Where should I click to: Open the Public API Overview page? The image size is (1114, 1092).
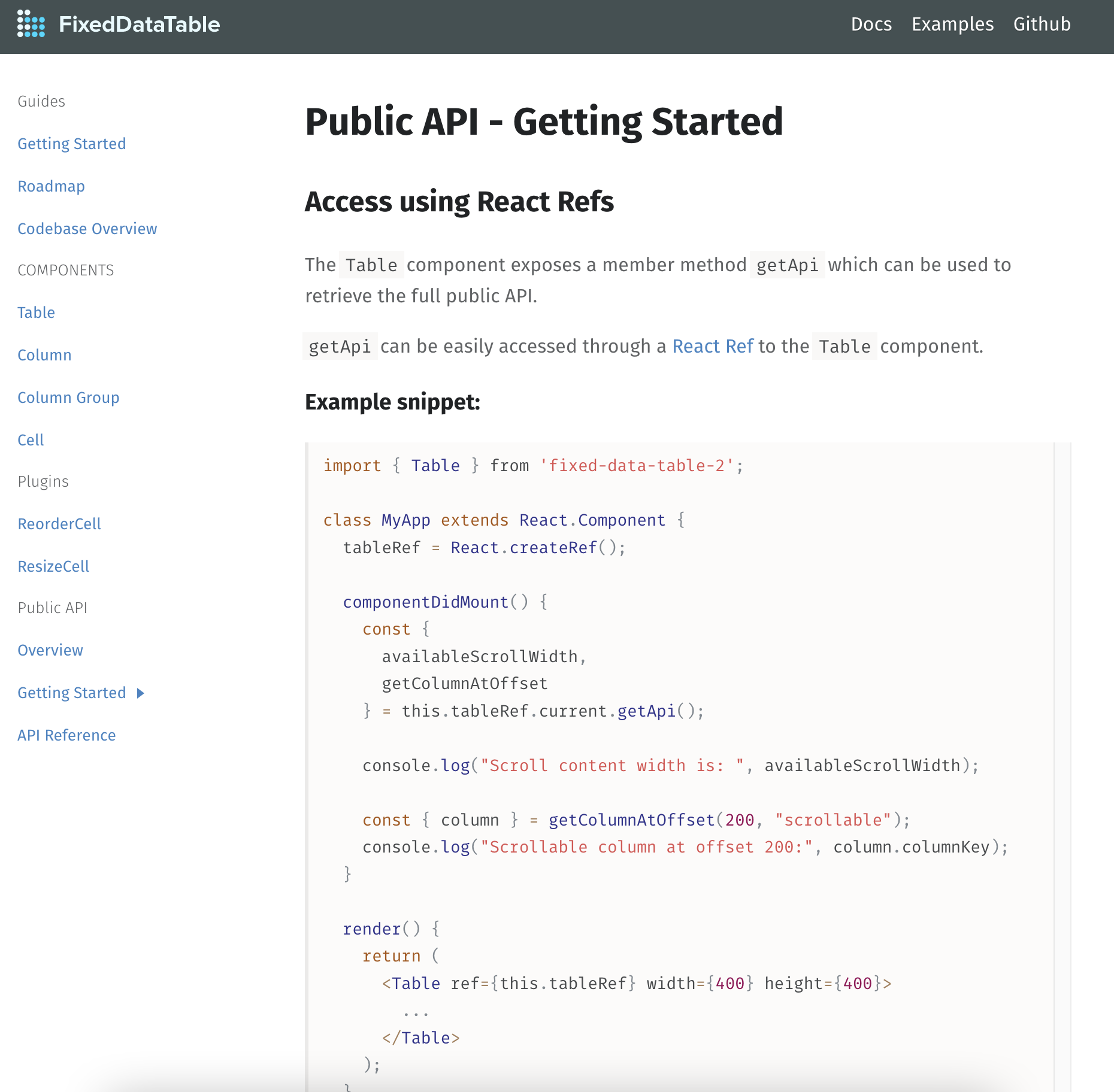(51, 650)
